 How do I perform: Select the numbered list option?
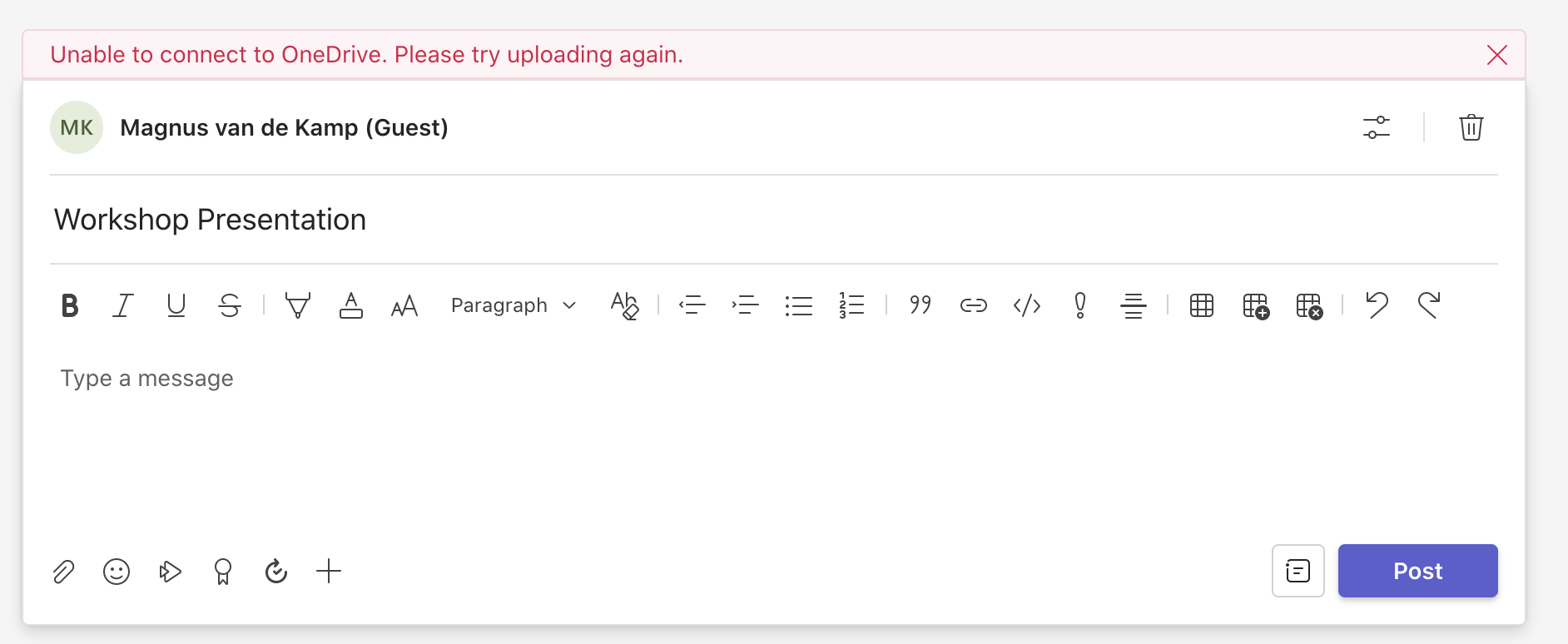851,305
